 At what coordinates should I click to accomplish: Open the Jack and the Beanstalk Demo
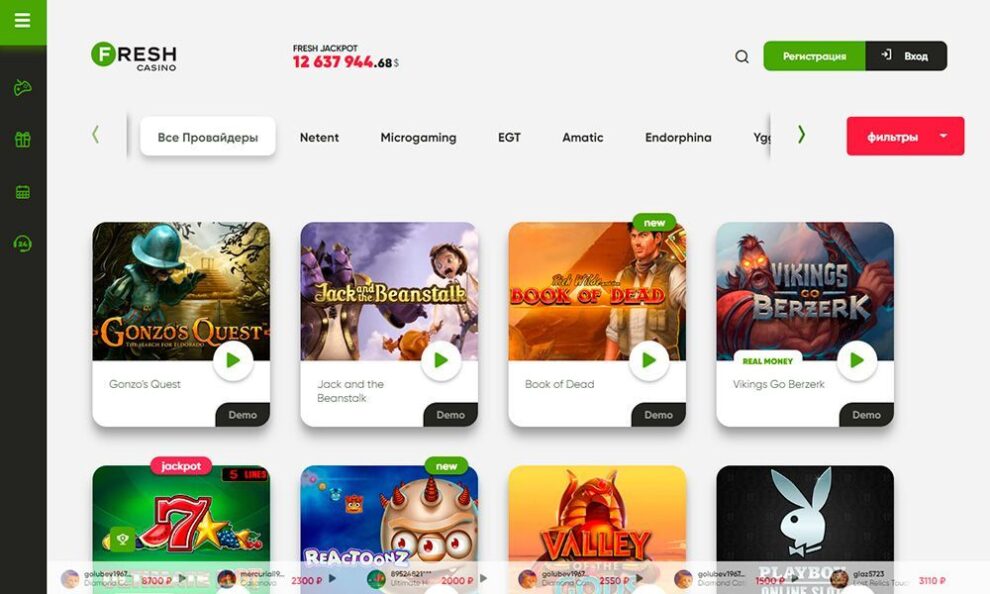click(450, 415)
